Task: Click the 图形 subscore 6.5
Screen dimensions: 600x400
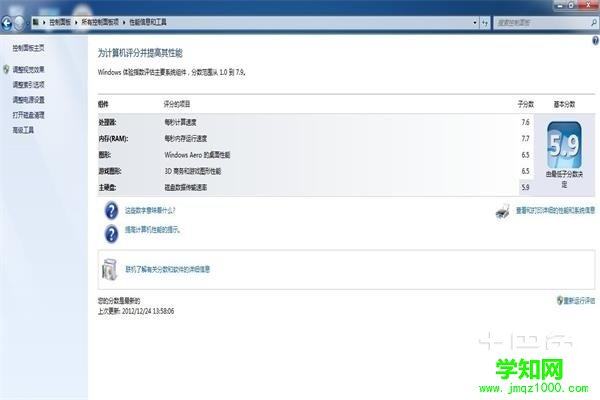Action: point(525,155)
